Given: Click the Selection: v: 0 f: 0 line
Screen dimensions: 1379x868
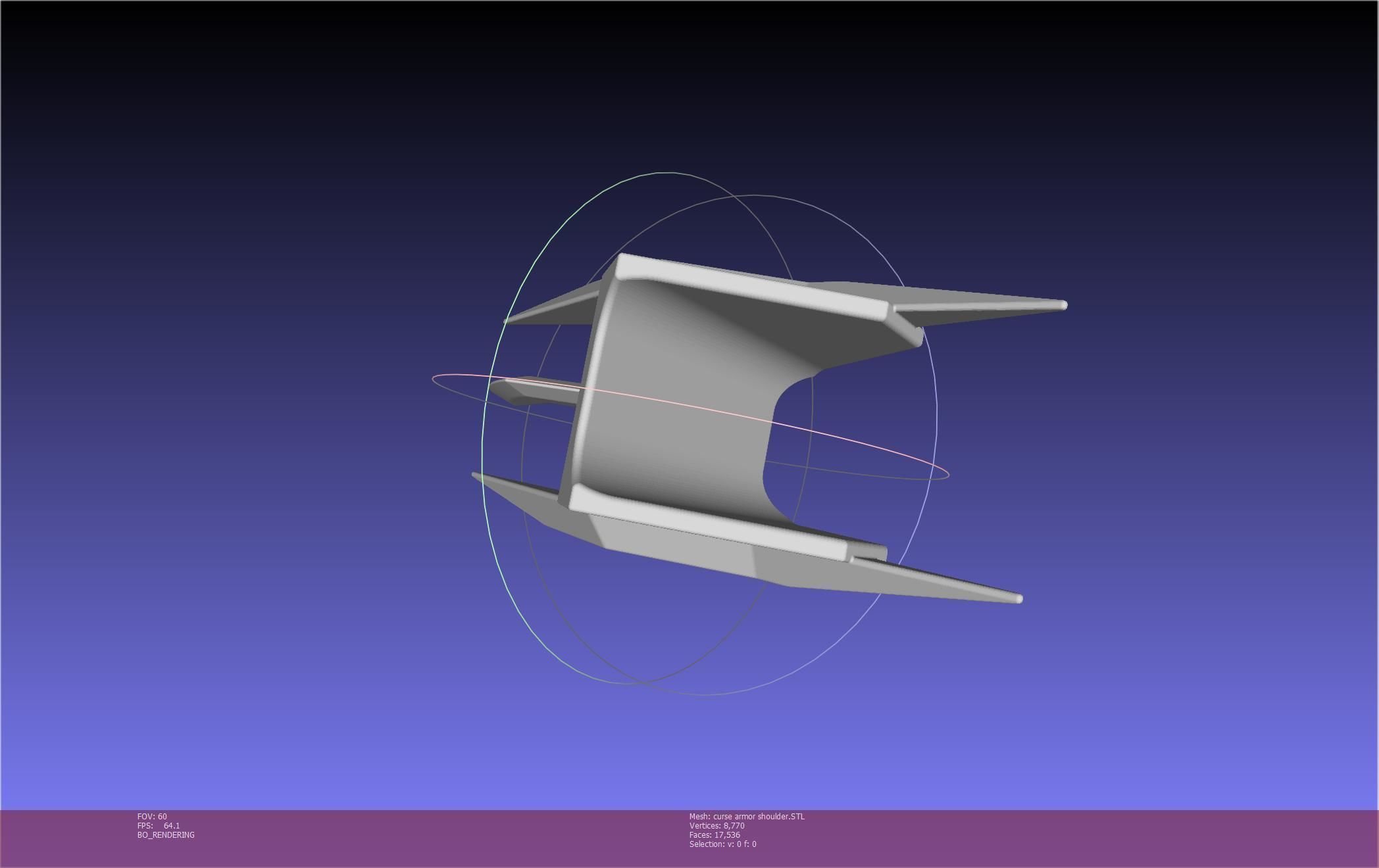Looking at the screenshot, I should point(722,844).
